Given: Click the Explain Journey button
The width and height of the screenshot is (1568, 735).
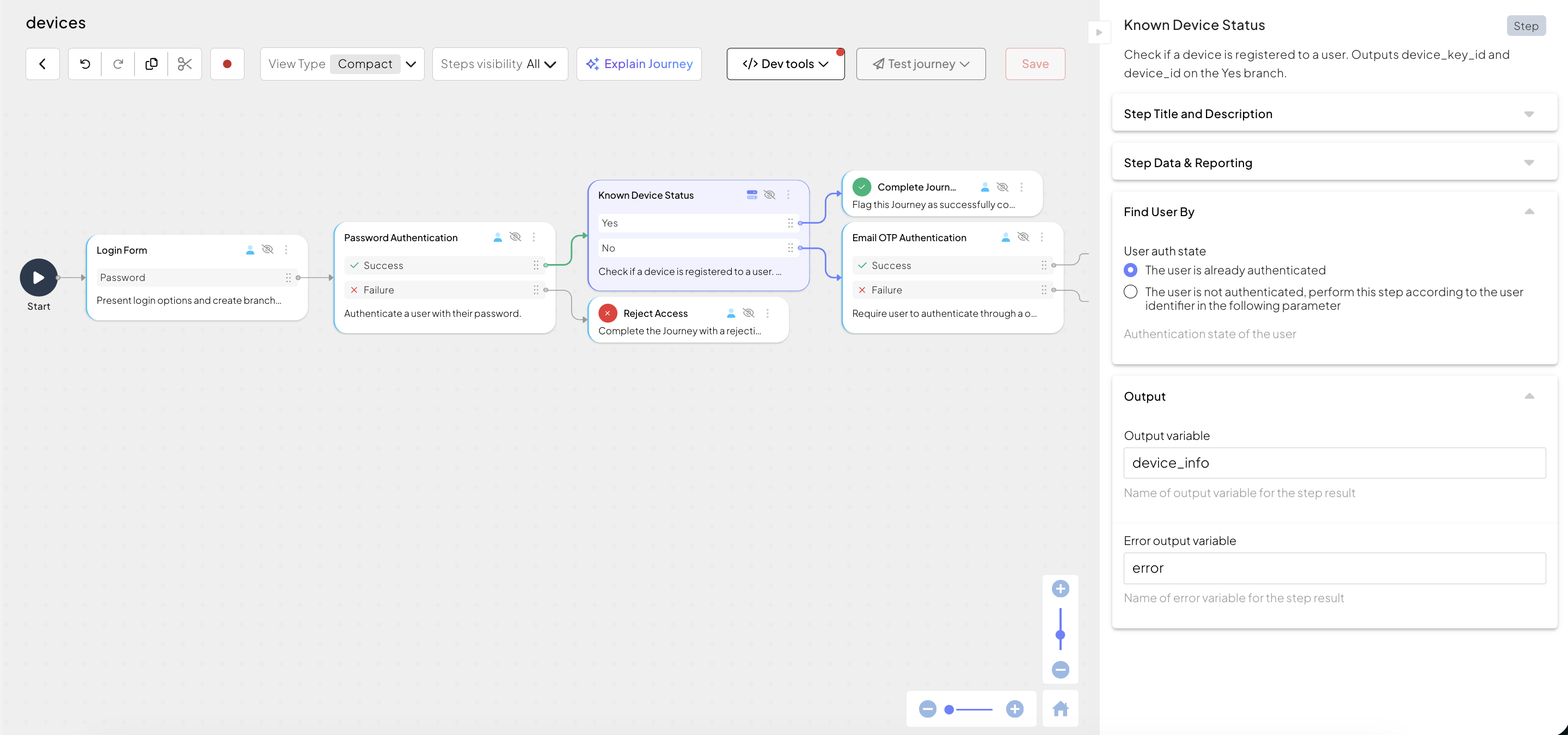Looking at the screenshot, I should click(x=639, y=64).
